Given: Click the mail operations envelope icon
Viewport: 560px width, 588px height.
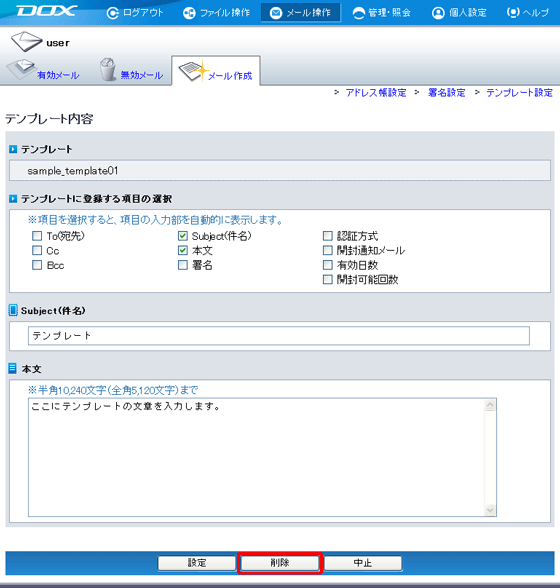Looking at the screenshot, I should pyautogui.click(x=276, y=13).
